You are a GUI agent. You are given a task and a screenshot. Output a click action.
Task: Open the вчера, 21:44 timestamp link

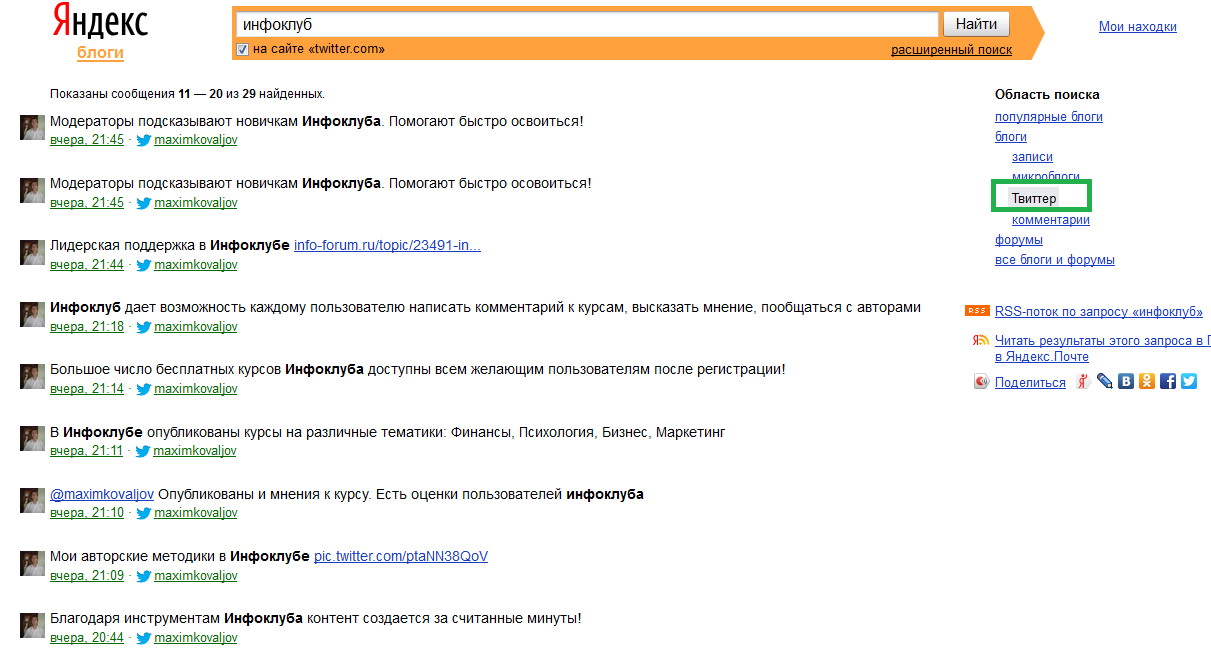pyautogui.click(x=87, y=265)
